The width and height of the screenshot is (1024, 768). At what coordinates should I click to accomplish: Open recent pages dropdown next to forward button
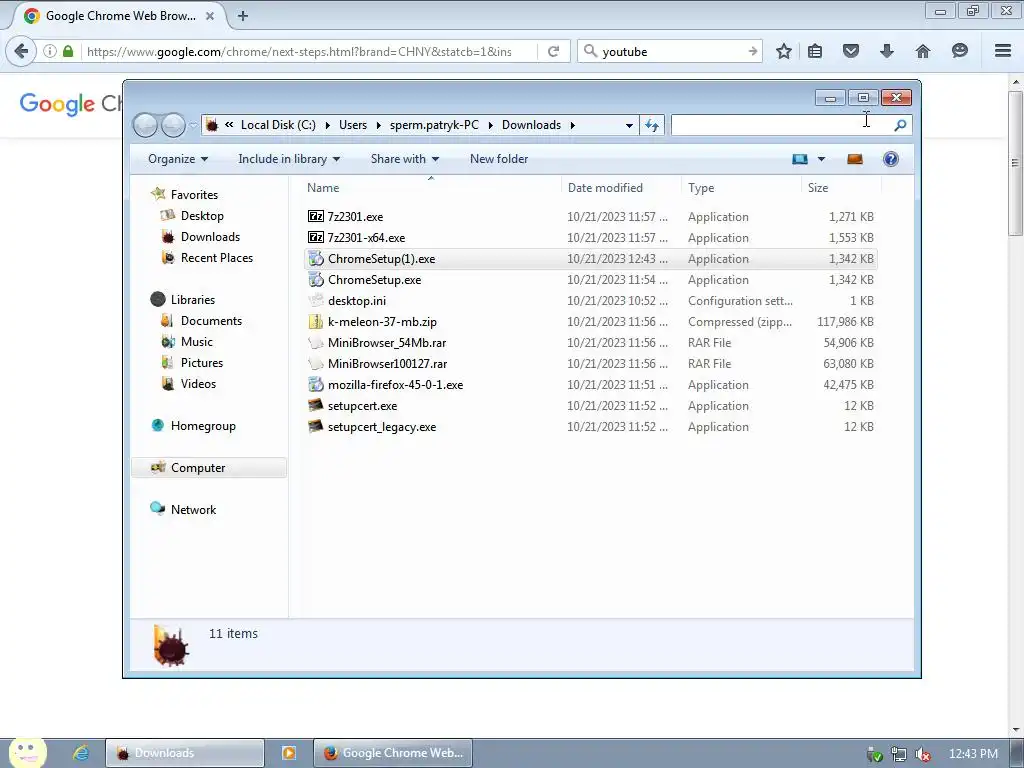[193, 125]
